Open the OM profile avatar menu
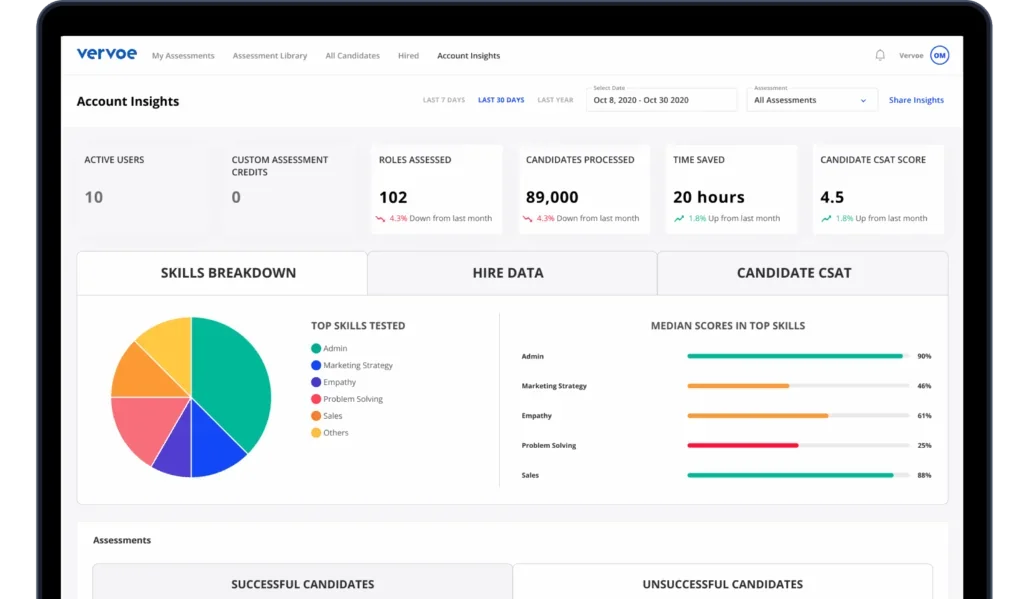 coord(938,55)
